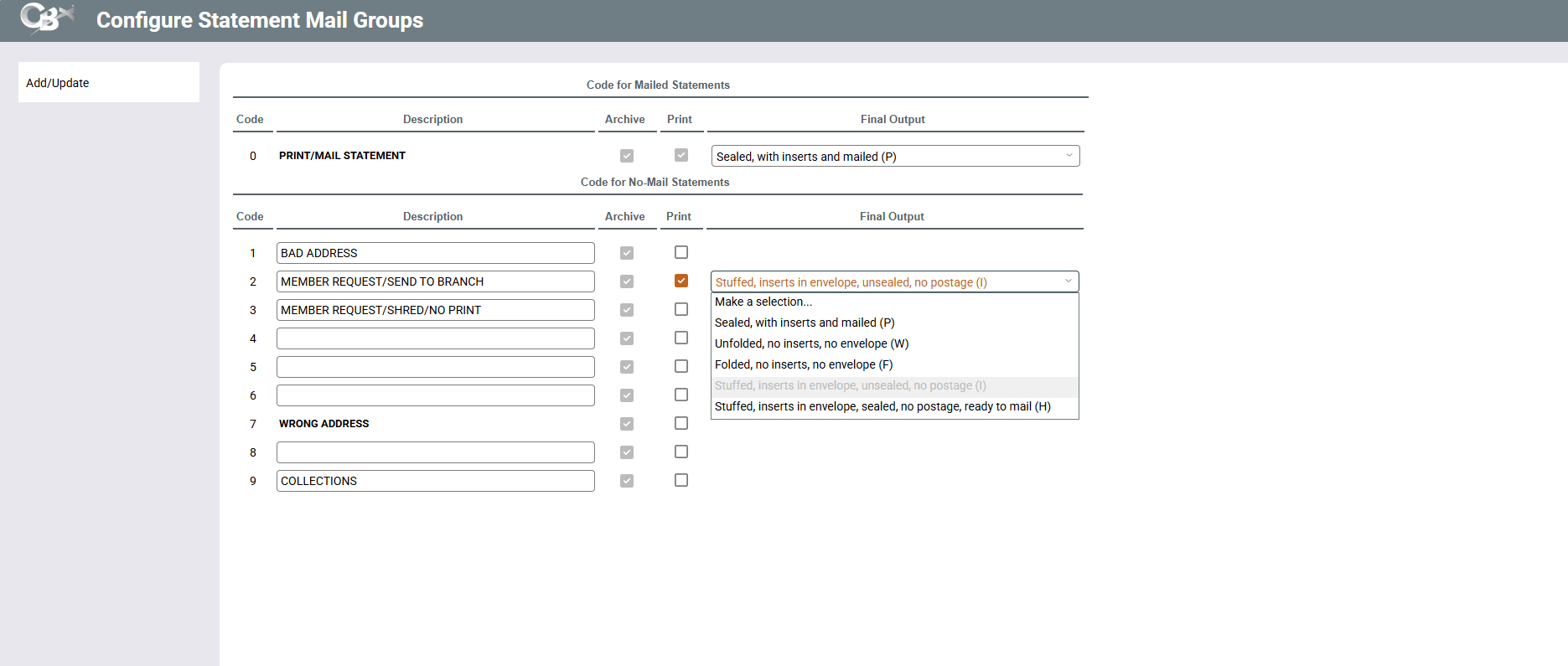1568x666 pixels.
Task: Click Archive checkbox for code 5 row
Action: pos(627,367)
